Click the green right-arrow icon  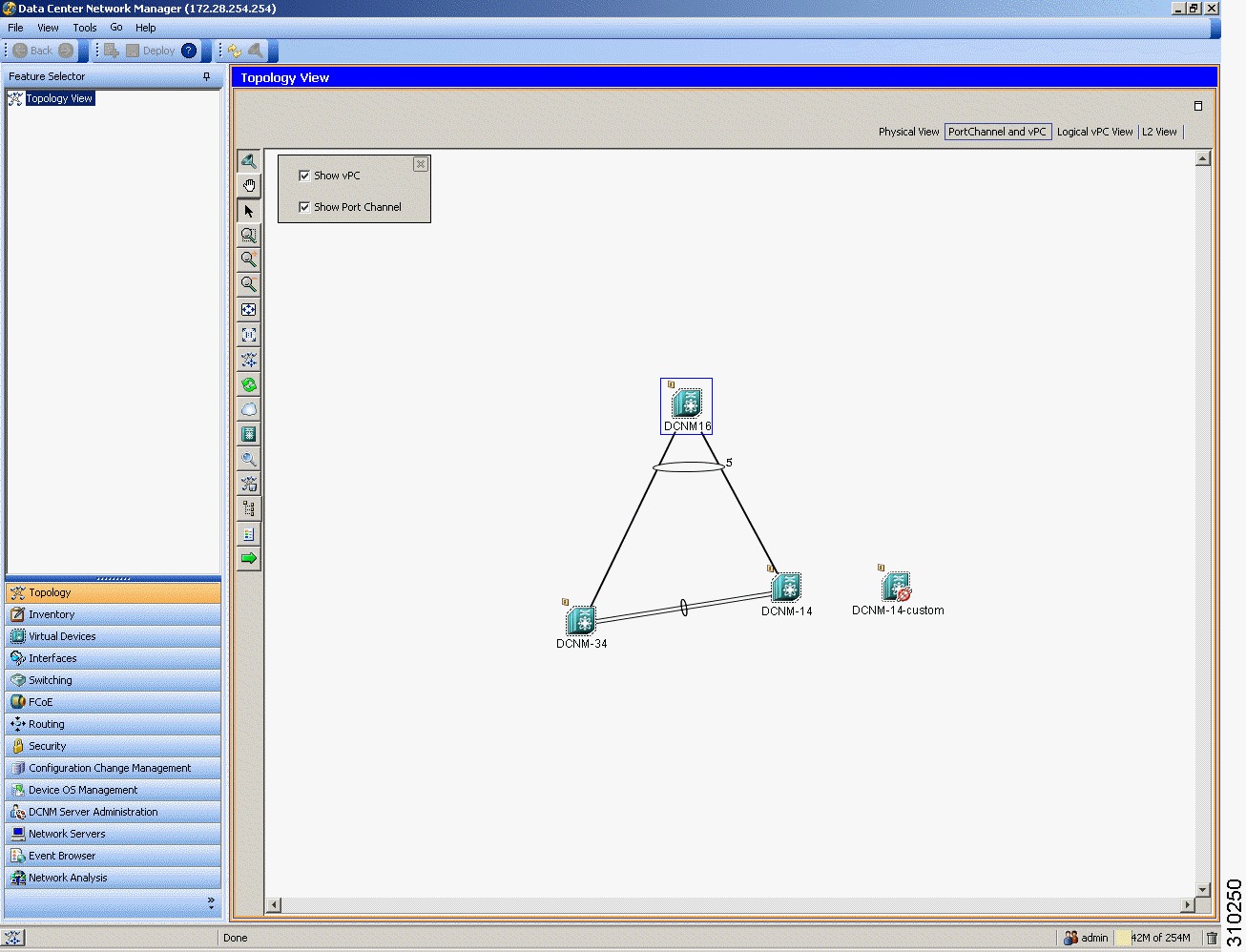point(249,558)
